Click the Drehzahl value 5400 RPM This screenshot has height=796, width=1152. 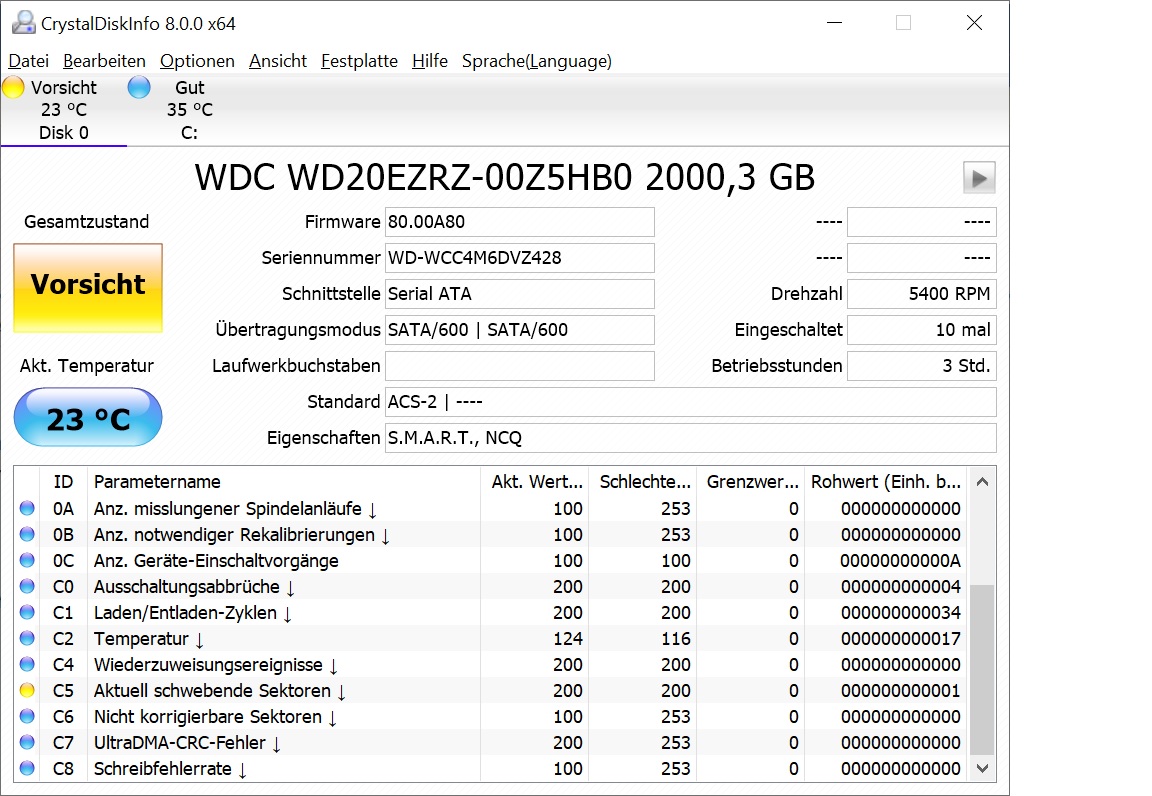(x=922, y=294)
